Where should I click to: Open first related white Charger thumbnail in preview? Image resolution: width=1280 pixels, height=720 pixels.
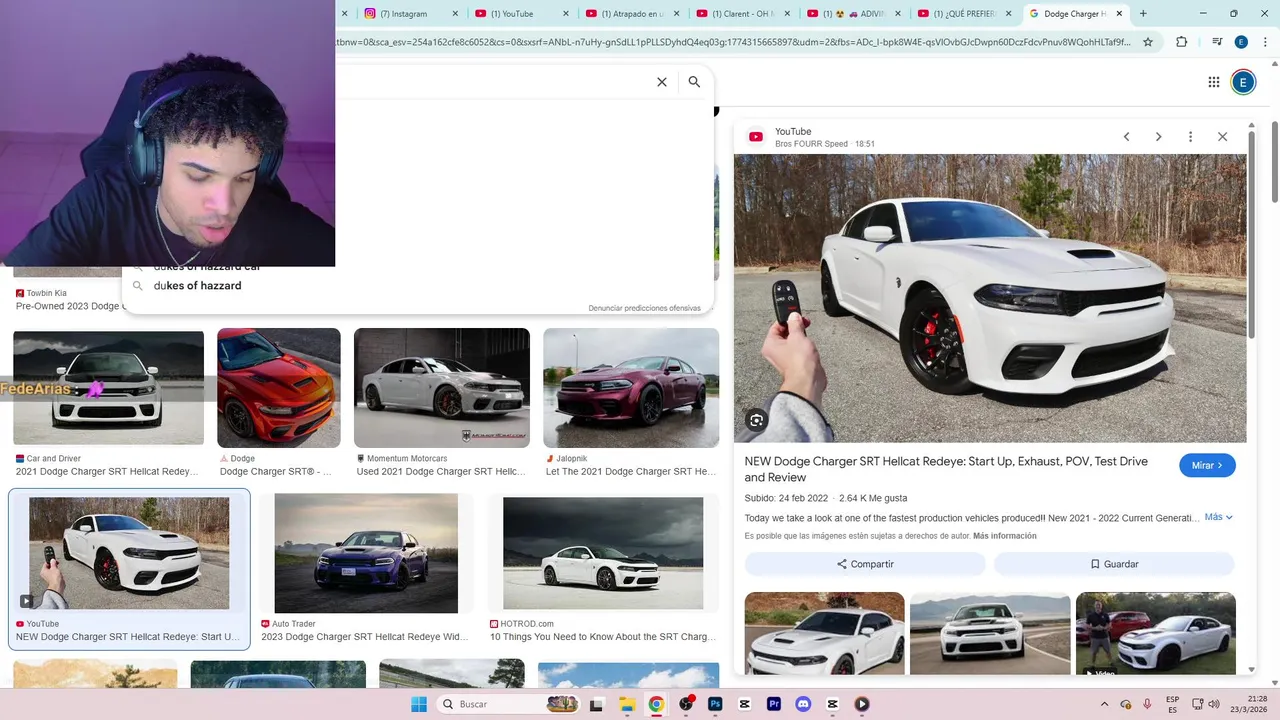point(824,633)
